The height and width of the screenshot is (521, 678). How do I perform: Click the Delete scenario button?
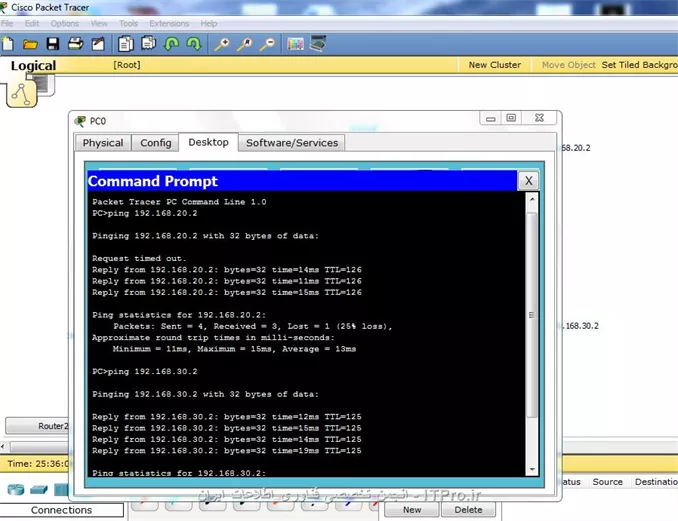pyautogui.click(x=468, y=510)
